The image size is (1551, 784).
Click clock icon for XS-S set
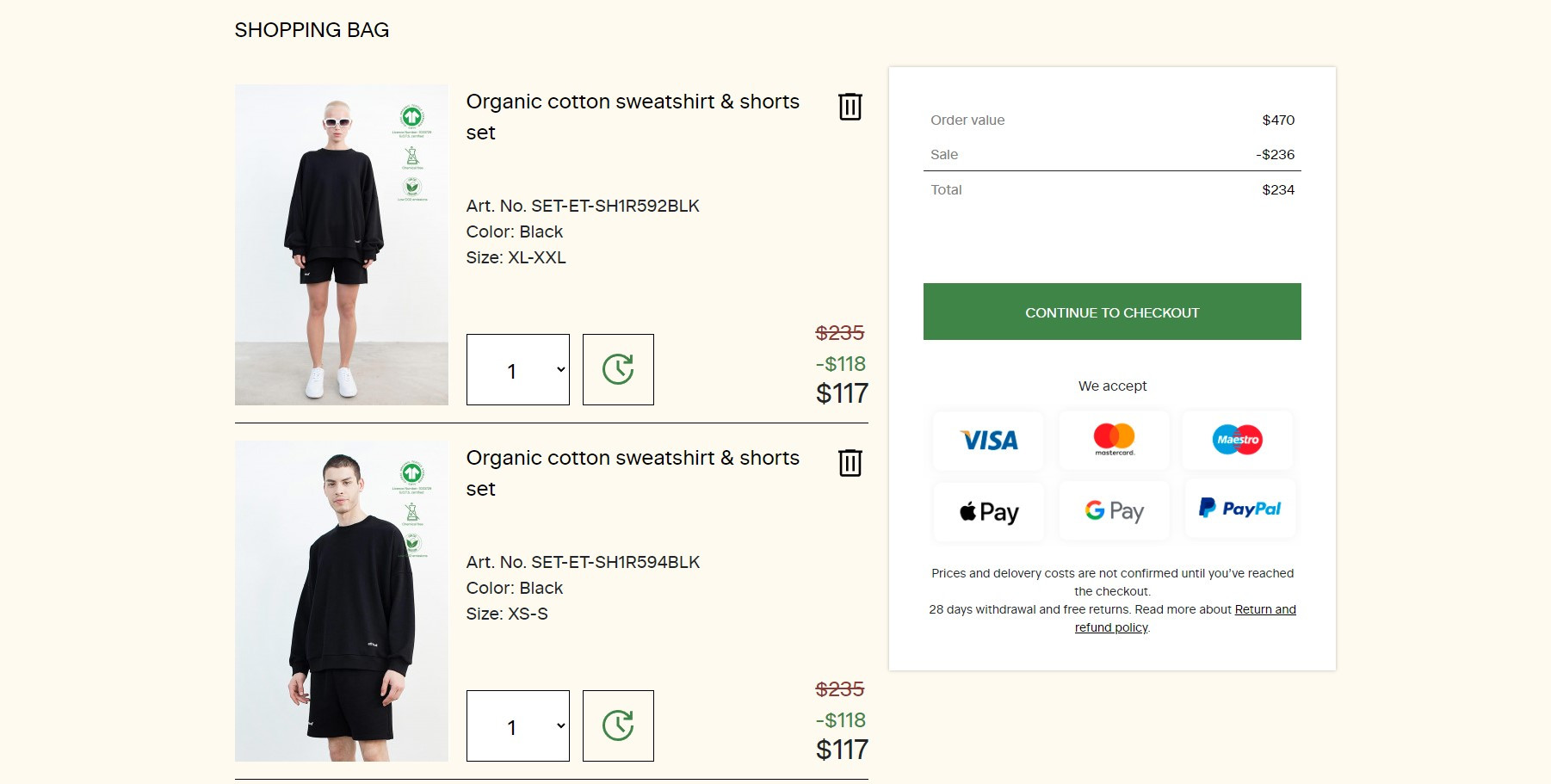coord(618,725)
